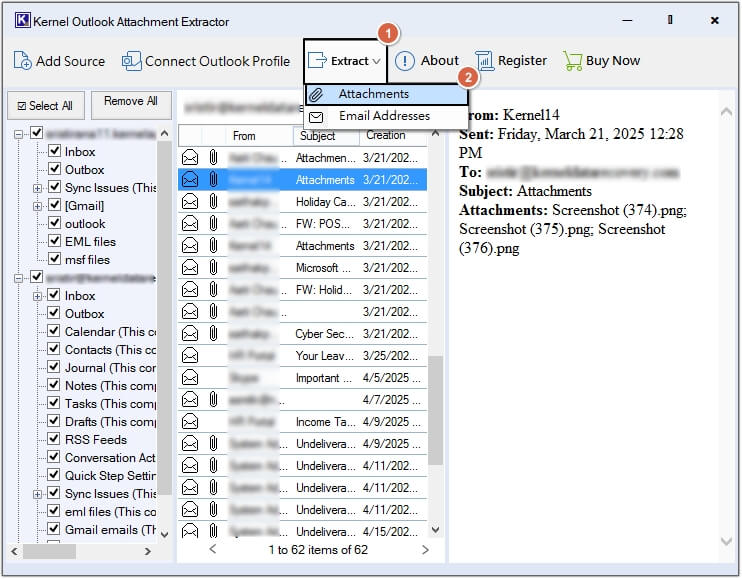
Task: Choose Email Addresses from the Extract menu
Action: 387,116
